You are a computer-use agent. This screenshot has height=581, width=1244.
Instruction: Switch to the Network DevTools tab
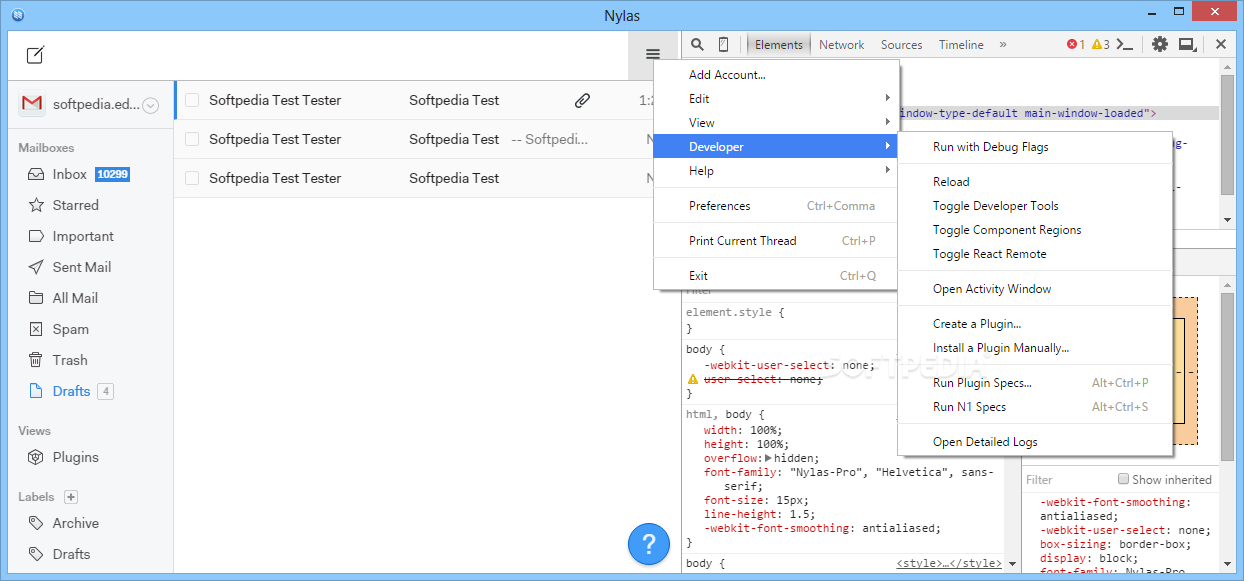coord(841,44)
